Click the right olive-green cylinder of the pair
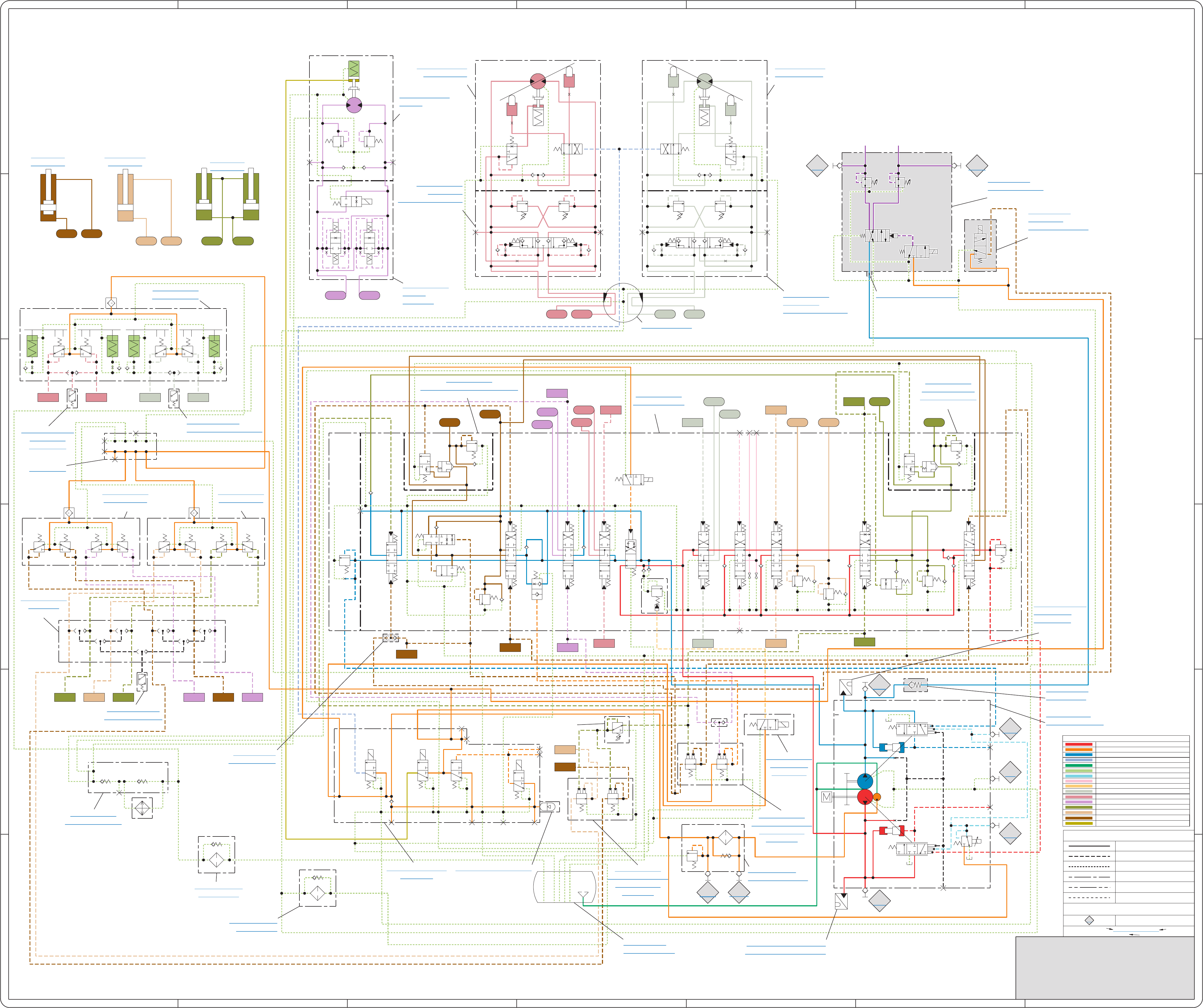Image resolution: width=1203 pixels, height=1008 pixels. pyautogui.click(x=251, y=194)
